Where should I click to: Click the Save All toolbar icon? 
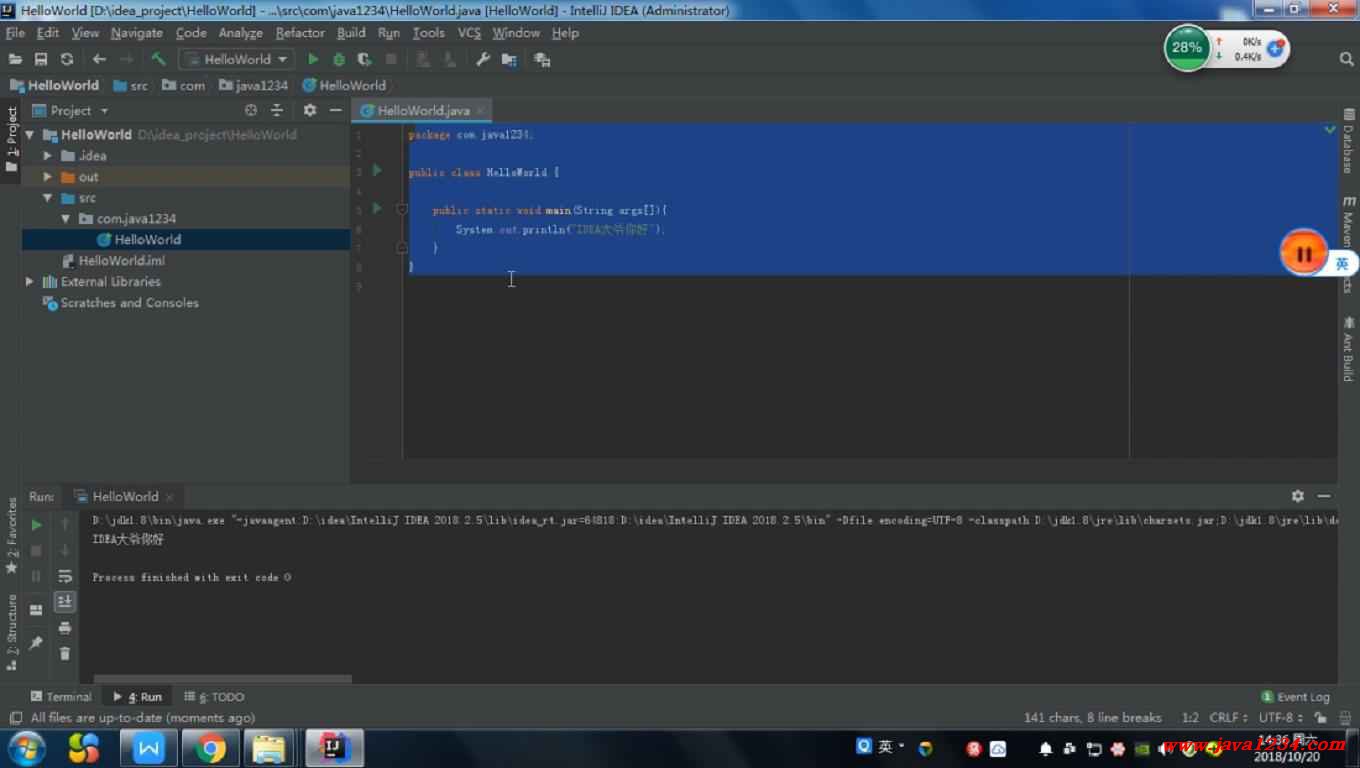(x=41, y=59)
